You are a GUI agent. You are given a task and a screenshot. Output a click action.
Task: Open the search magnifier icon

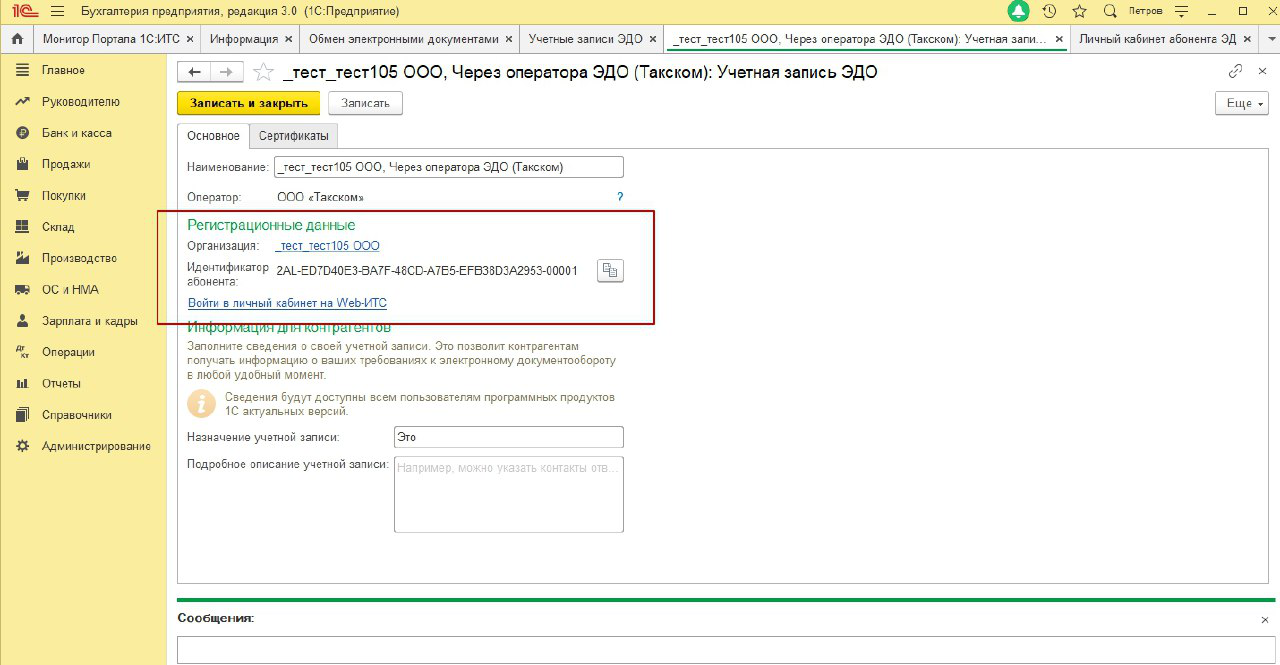pos(1110,11)
